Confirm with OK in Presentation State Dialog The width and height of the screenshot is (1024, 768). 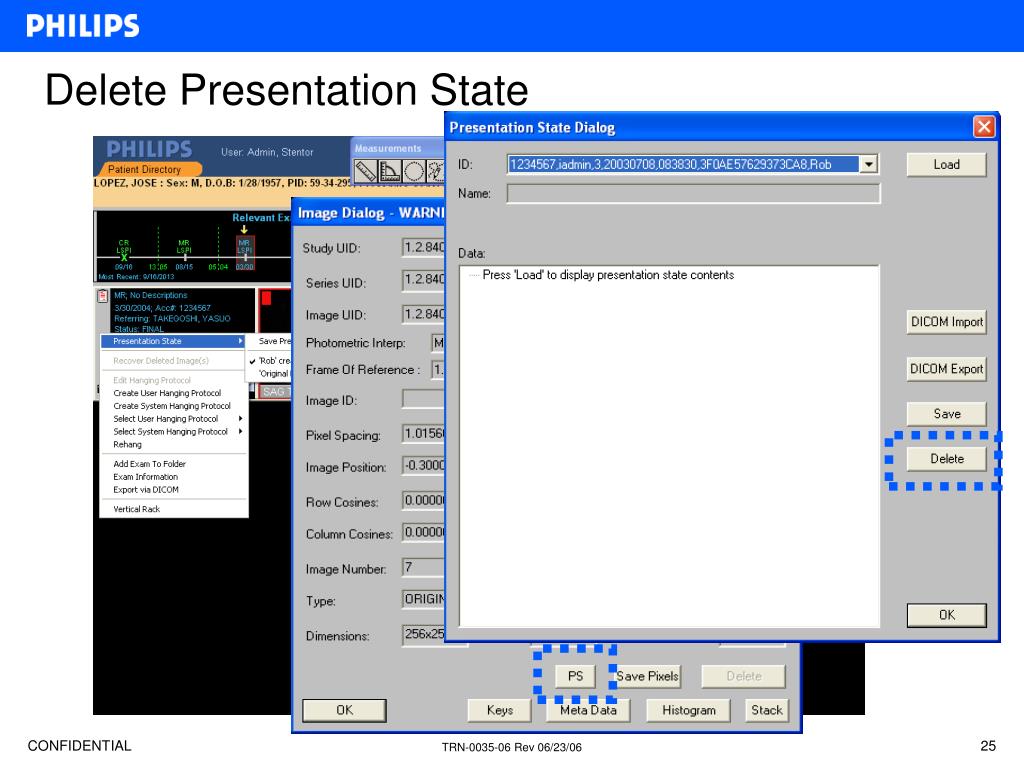[x=946, y=615]
